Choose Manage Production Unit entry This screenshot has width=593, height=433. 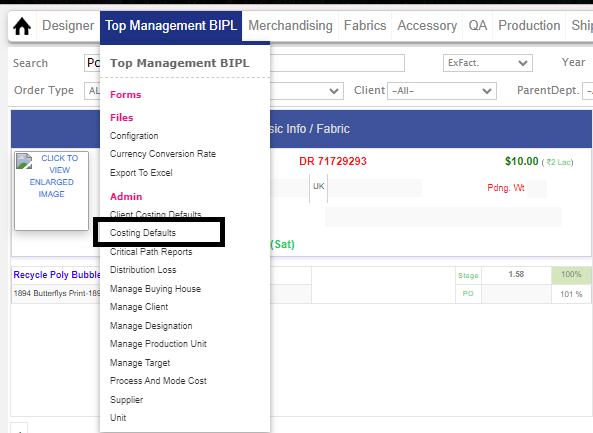(158, 344)
